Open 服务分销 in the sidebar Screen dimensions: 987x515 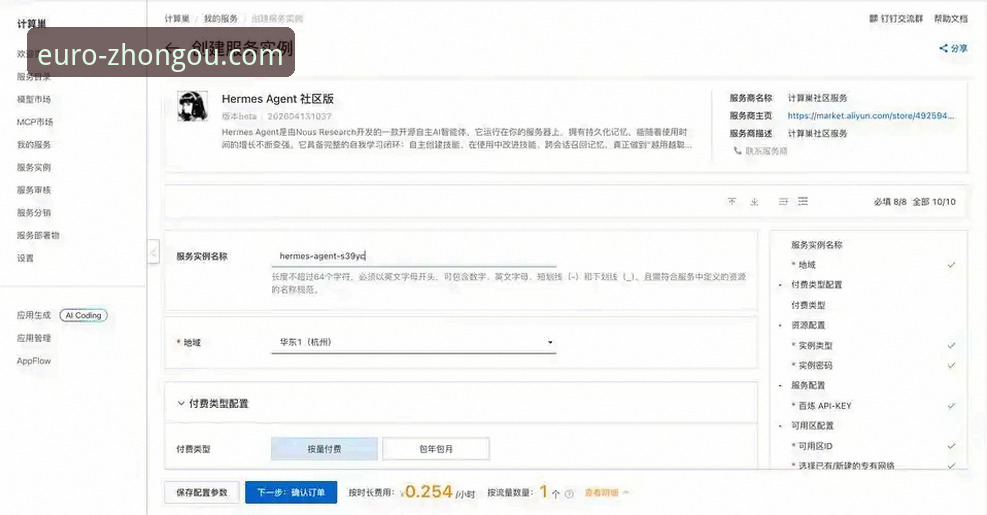34,213
